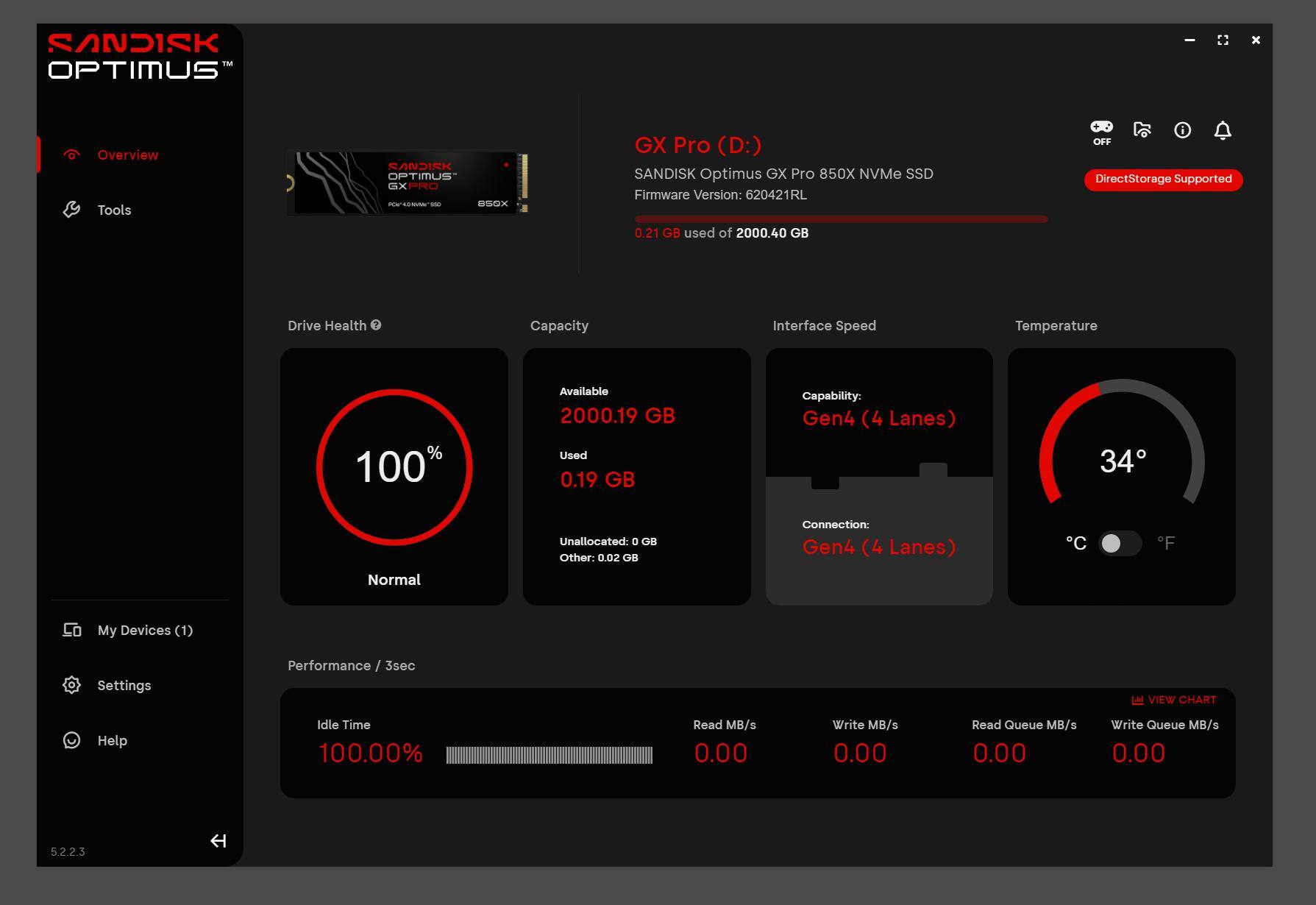
Task: Click the version number 5.2.2.3
Action: tap(68, 852)
